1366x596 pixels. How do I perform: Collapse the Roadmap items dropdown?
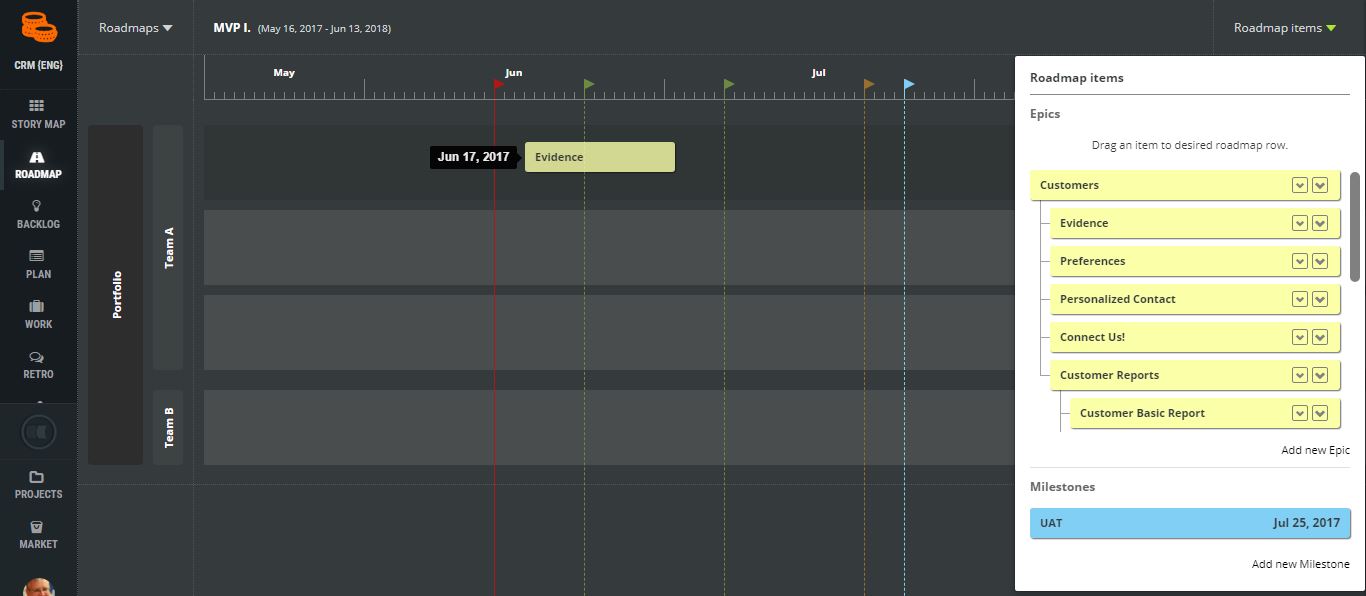1285,28
